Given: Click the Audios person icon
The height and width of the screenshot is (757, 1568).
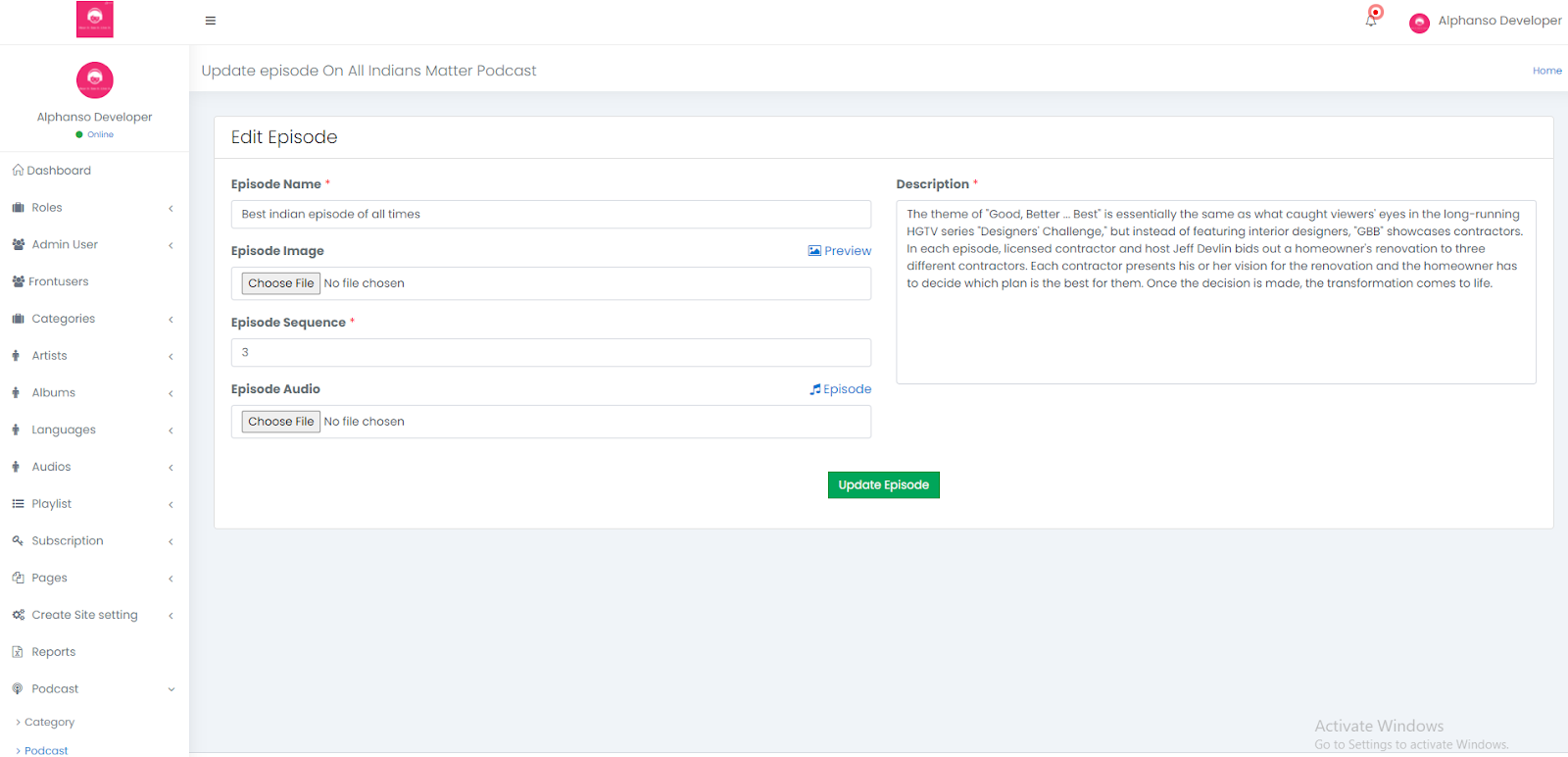Looking at the screenshot, I should point(16,467).
